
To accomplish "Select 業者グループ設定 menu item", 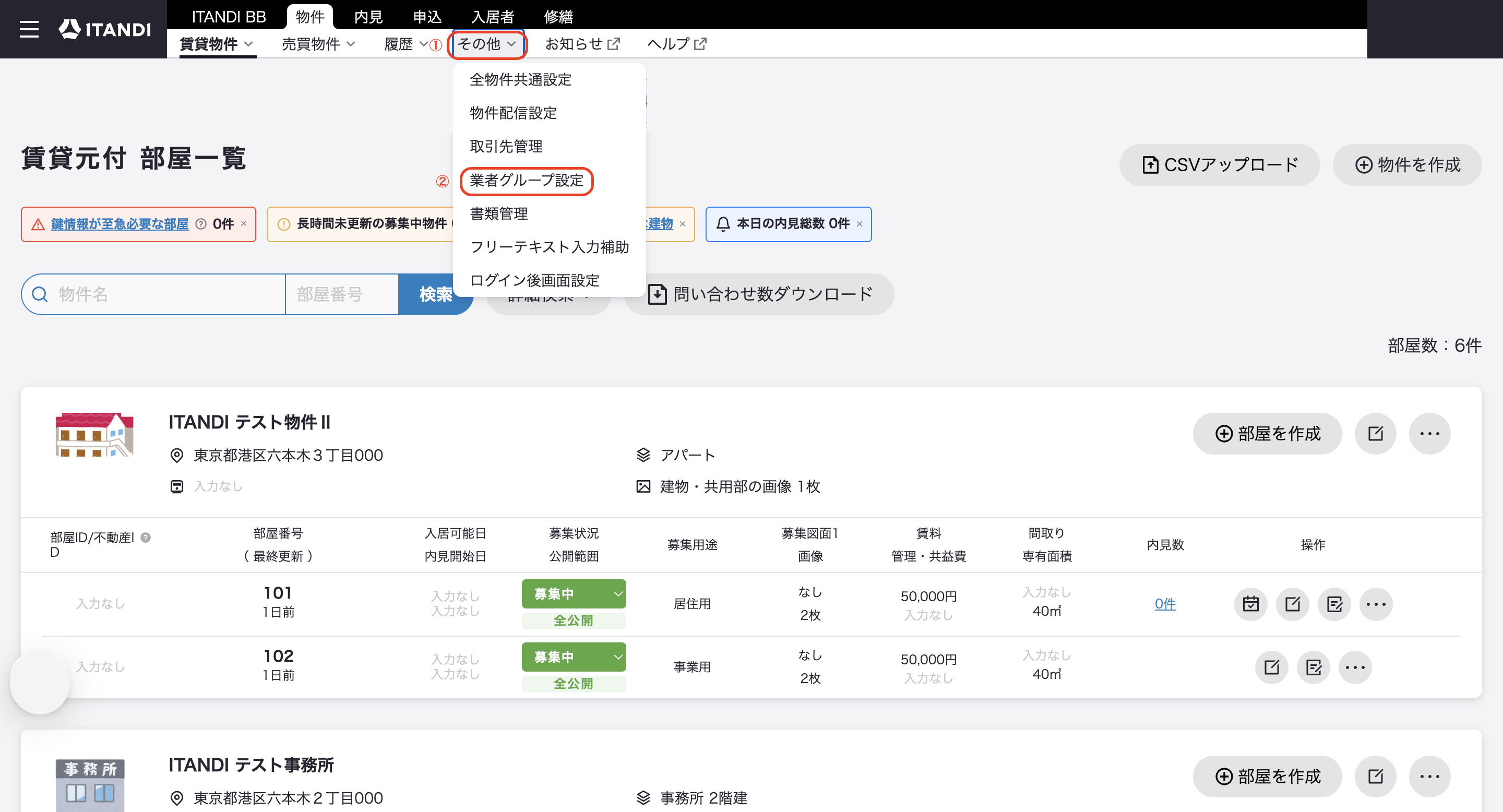I will (x=526, y=180).
